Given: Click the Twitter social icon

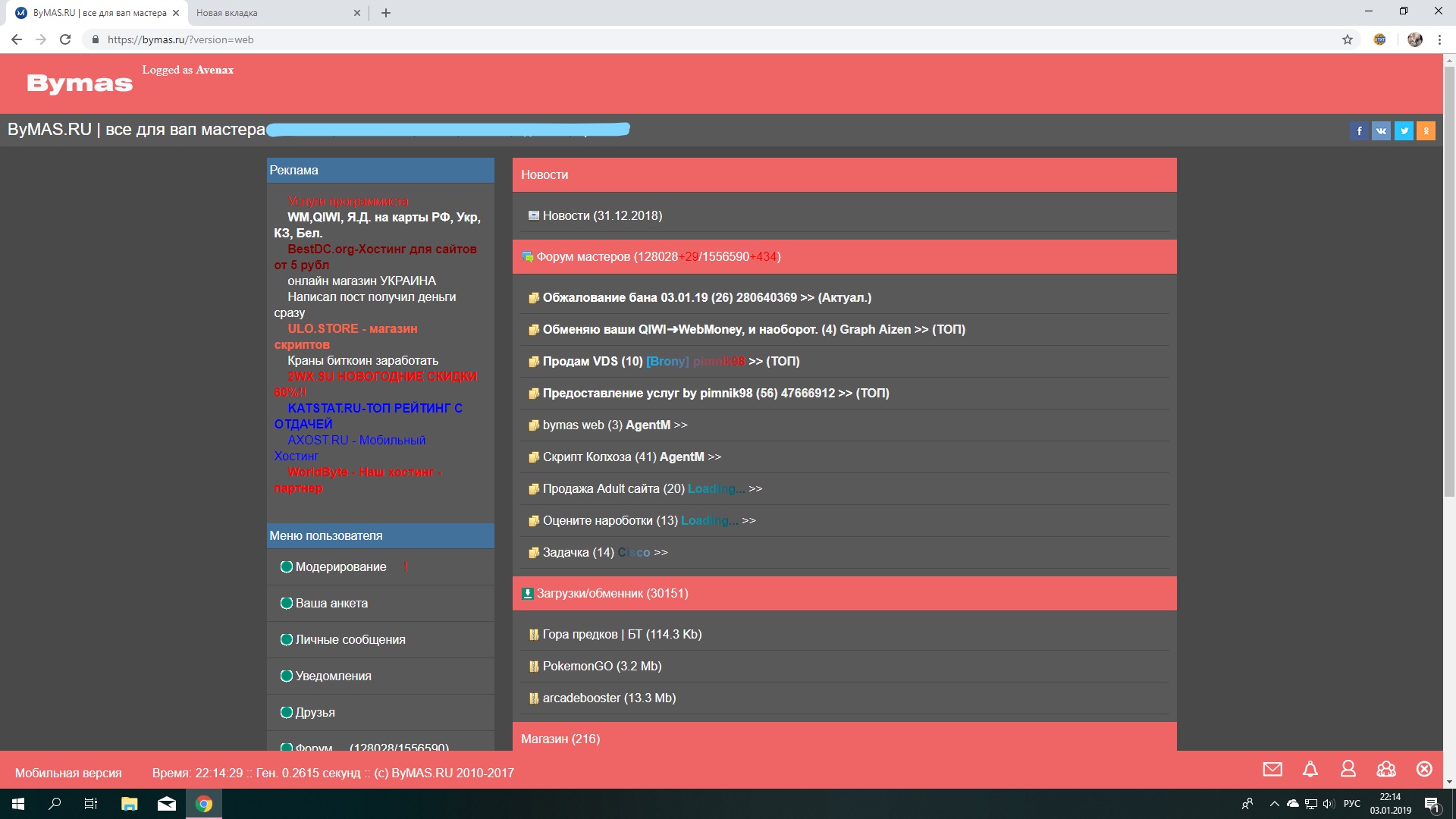Looking at the screenshot, I should click(1404, 131).
